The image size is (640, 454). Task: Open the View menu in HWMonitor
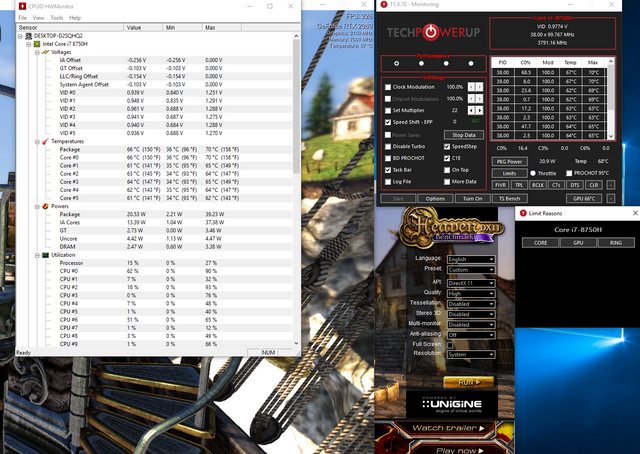tap(38, 18)
